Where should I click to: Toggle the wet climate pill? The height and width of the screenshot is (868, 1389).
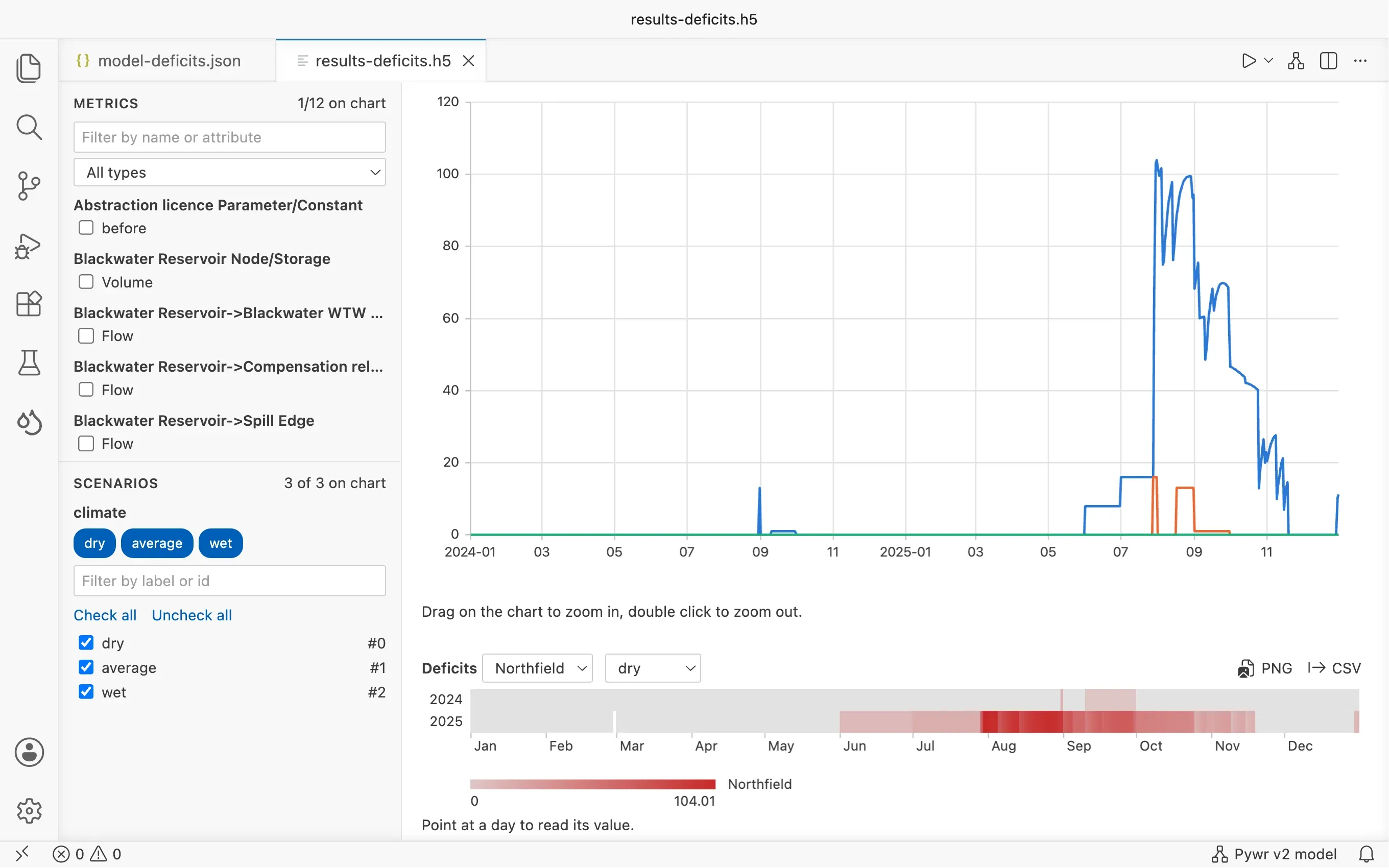click(221, 543)
